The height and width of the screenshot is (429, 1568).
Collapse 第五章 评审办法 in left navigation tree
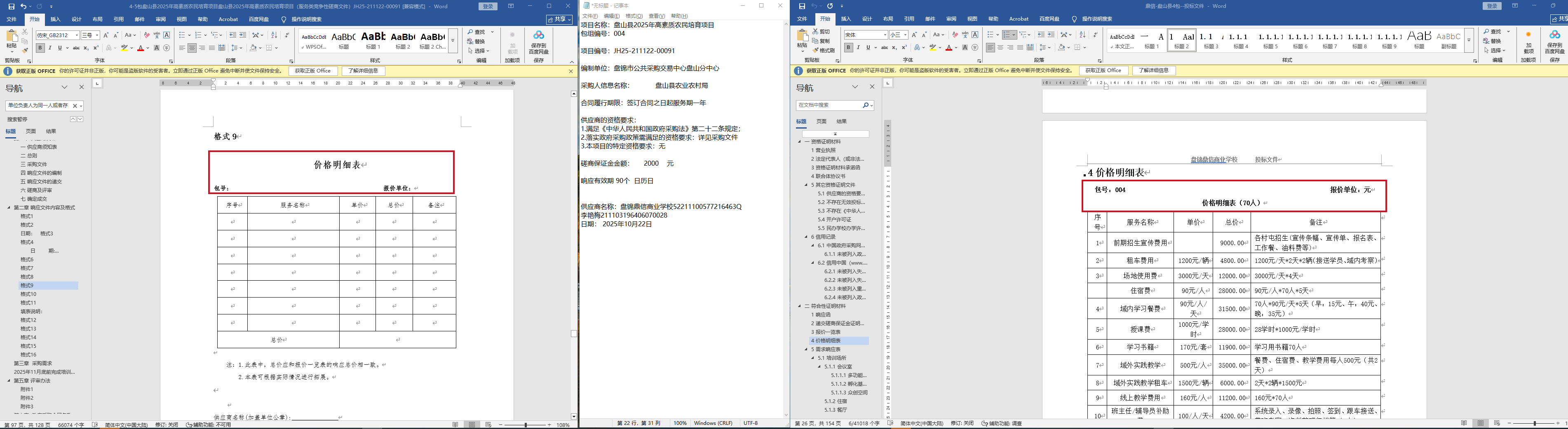pyautogui.click(x=9, y=381)
